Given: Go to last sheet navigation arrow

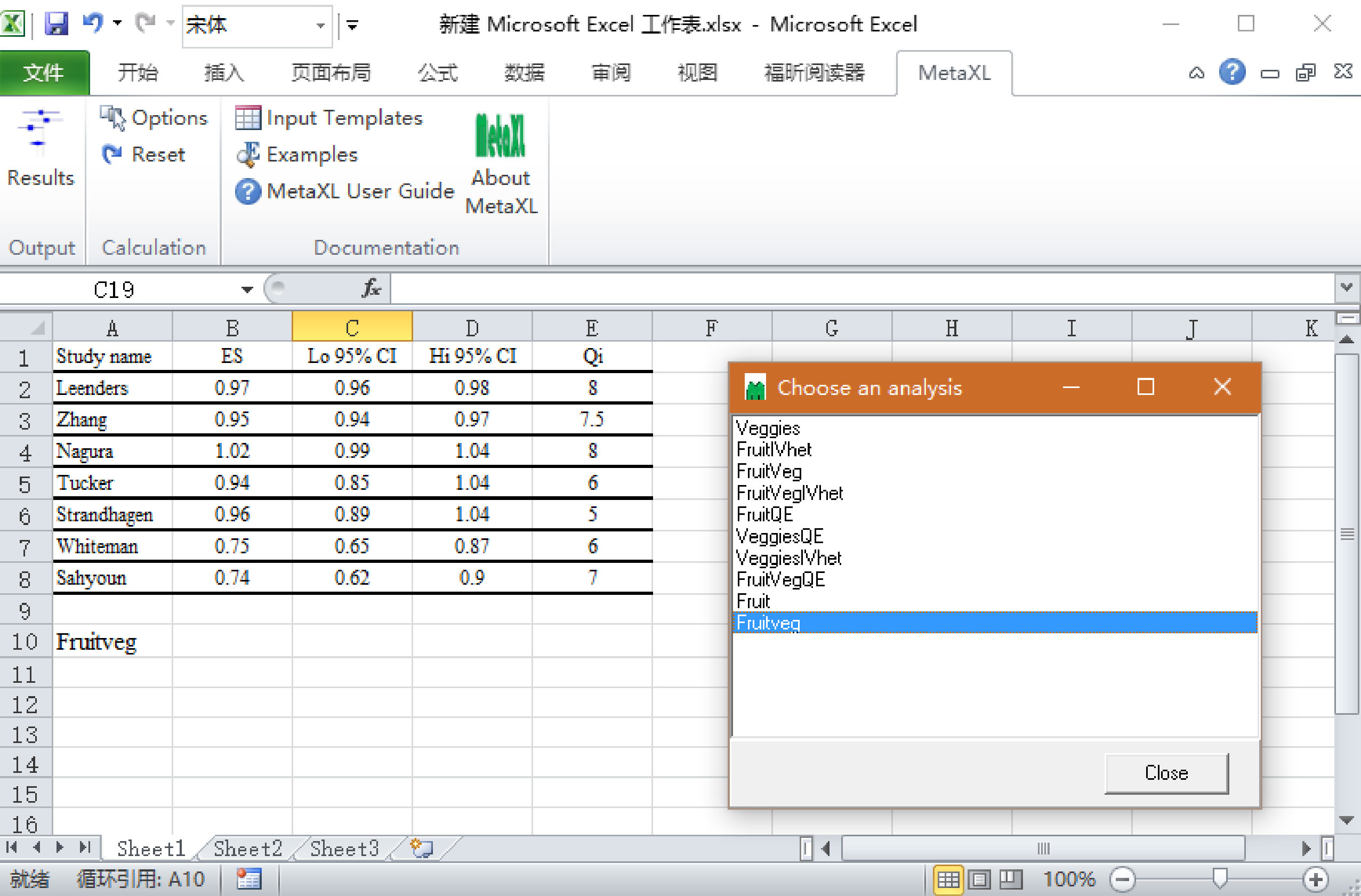Looking at the screenshot, I should coord(85,847).
